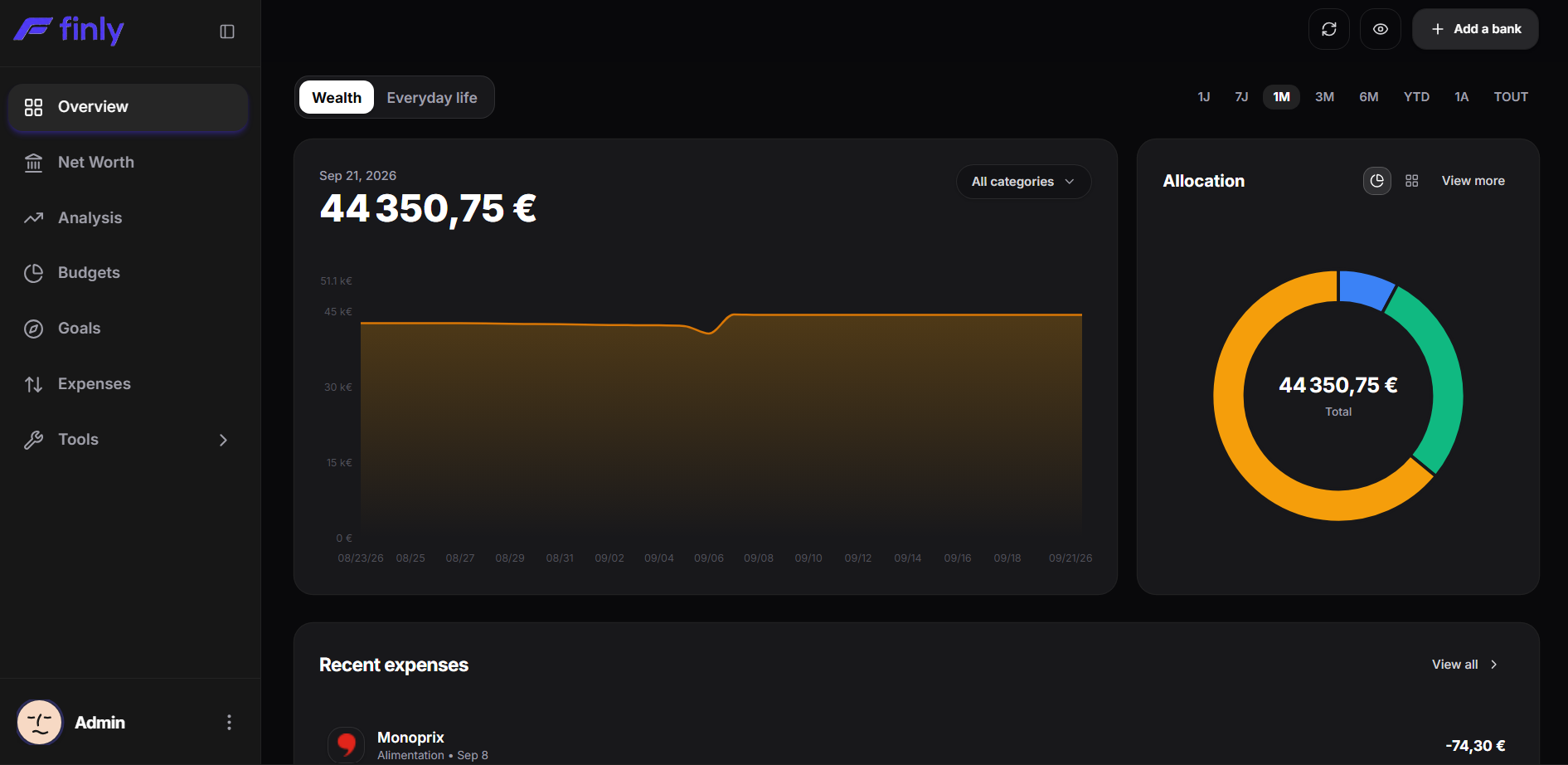Select the 1J time range
Viewport: 1568px width, 765px height.
pos(1204,97)
